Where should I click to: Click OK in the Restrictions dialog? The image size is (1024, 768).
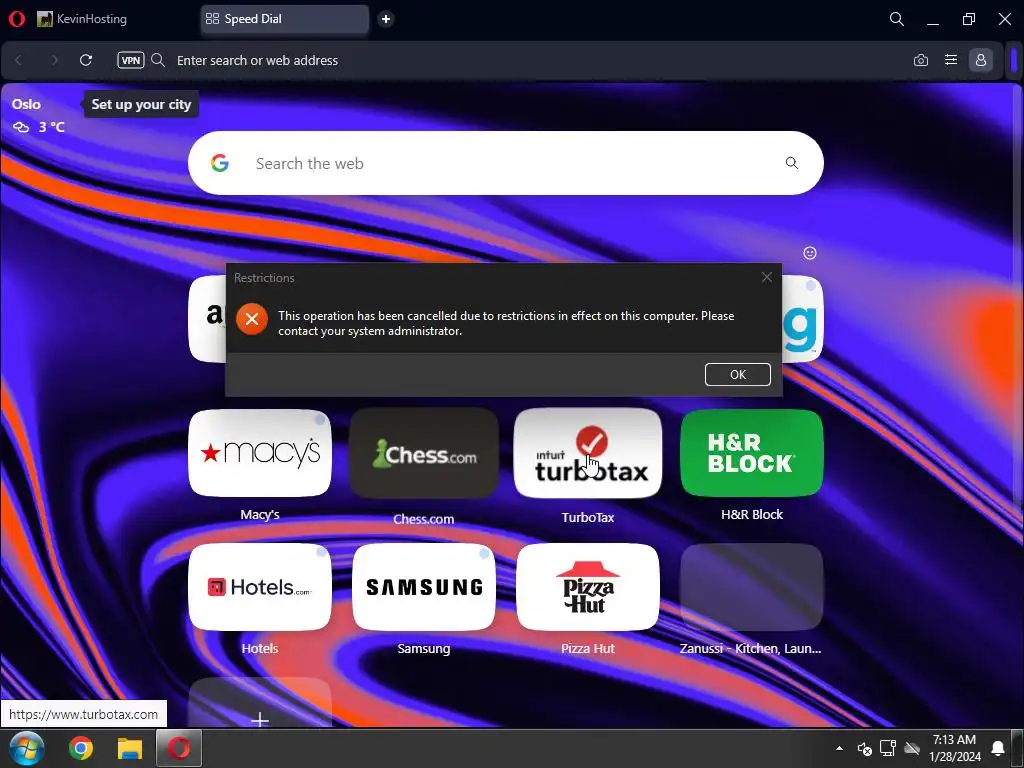[738, 374]
